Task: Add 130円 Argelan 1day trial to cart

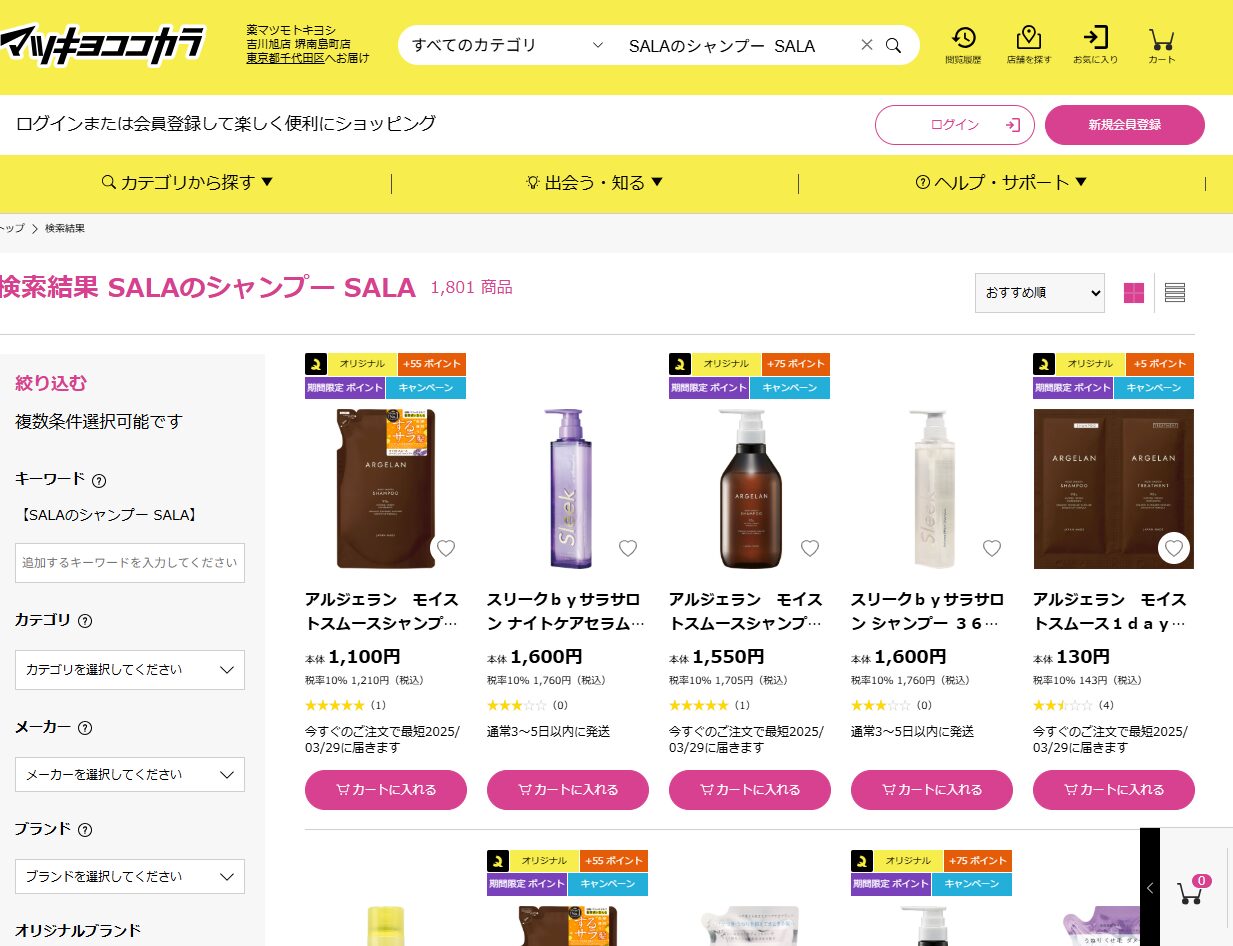Action: [x=1114, y=790]
